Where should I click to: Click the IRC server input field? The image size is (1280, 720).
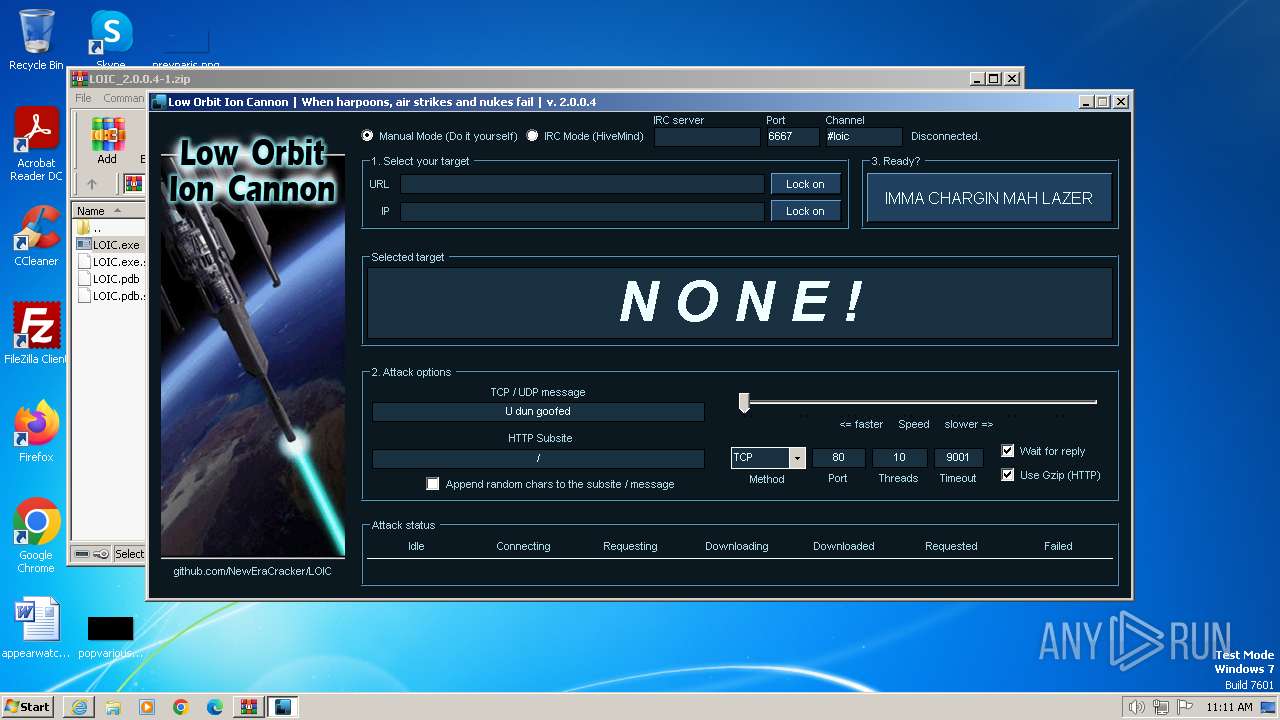[707, 136]
